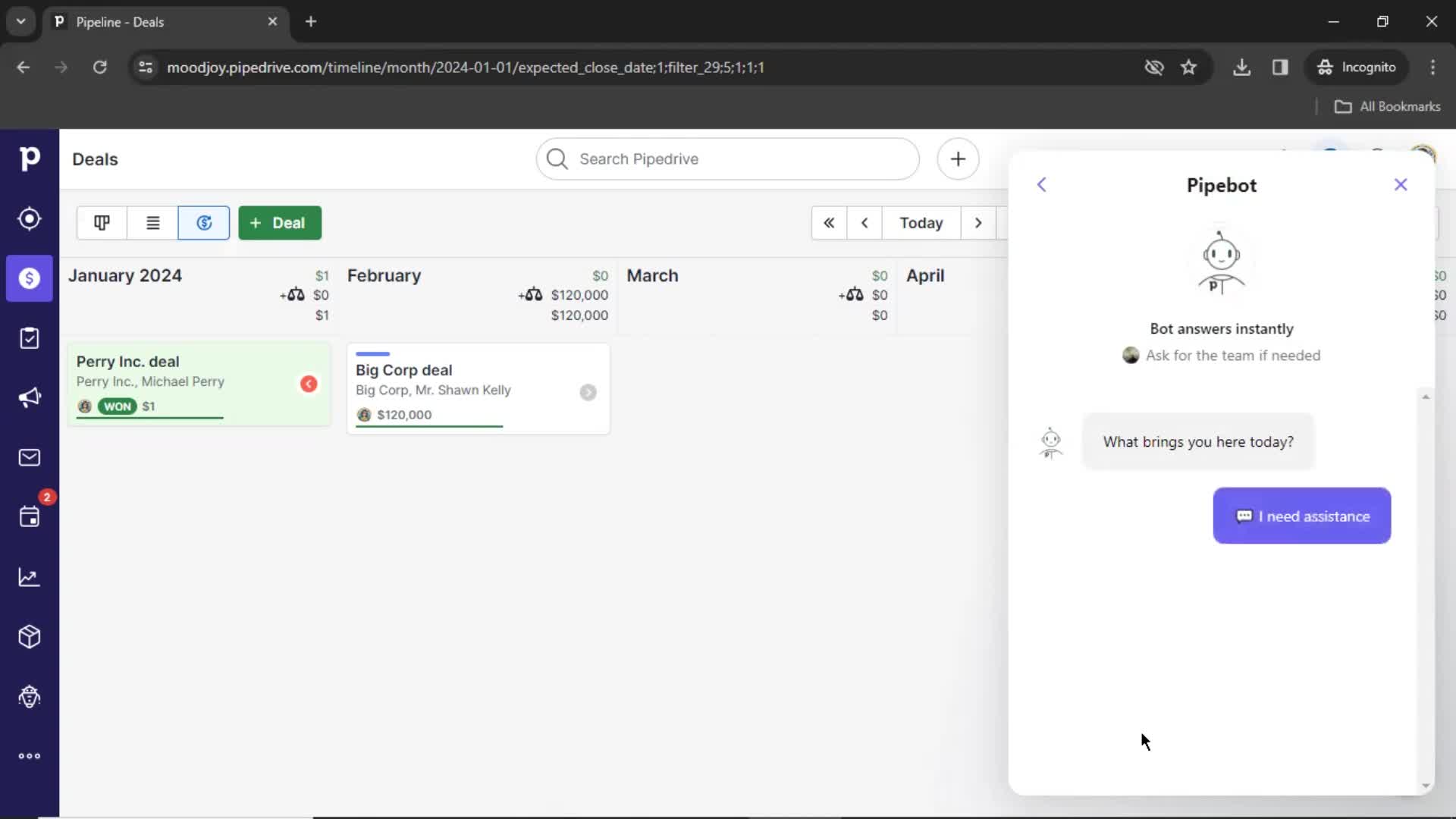Screen dimensions: 1456x819
Task: Click the lost/red icon on Perry Inc. deal
Action: point(308,384)
